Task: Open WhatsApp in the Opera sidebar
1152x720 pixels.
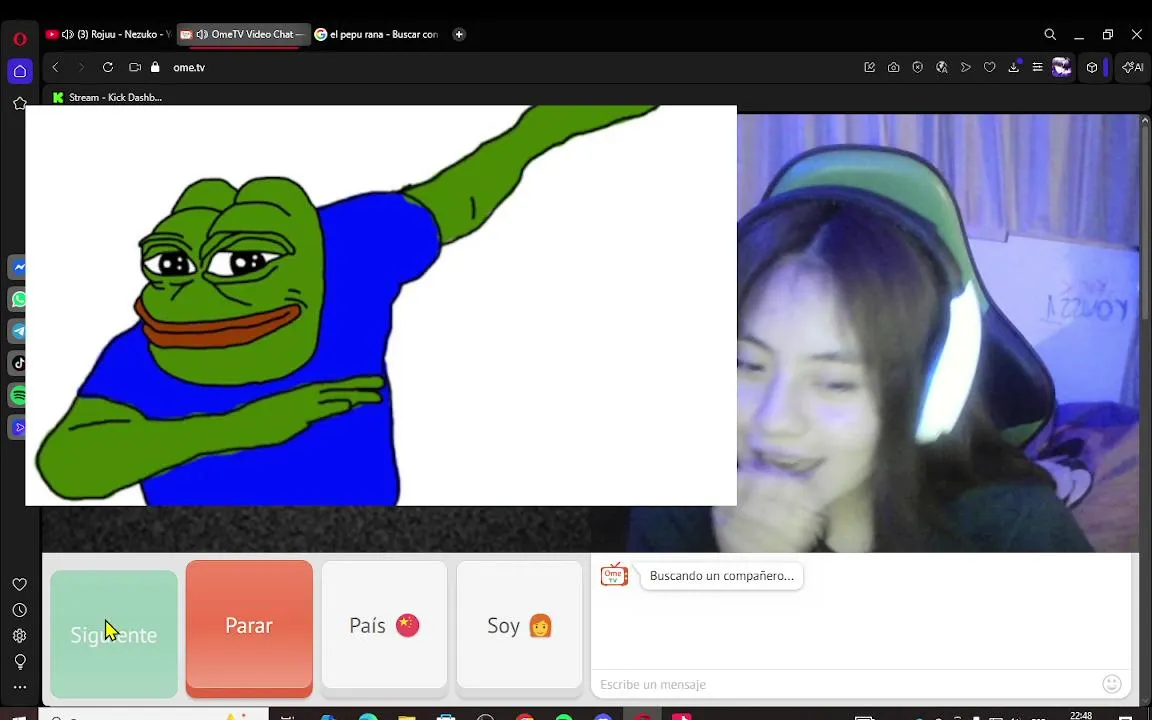Action: click(19, 299)
